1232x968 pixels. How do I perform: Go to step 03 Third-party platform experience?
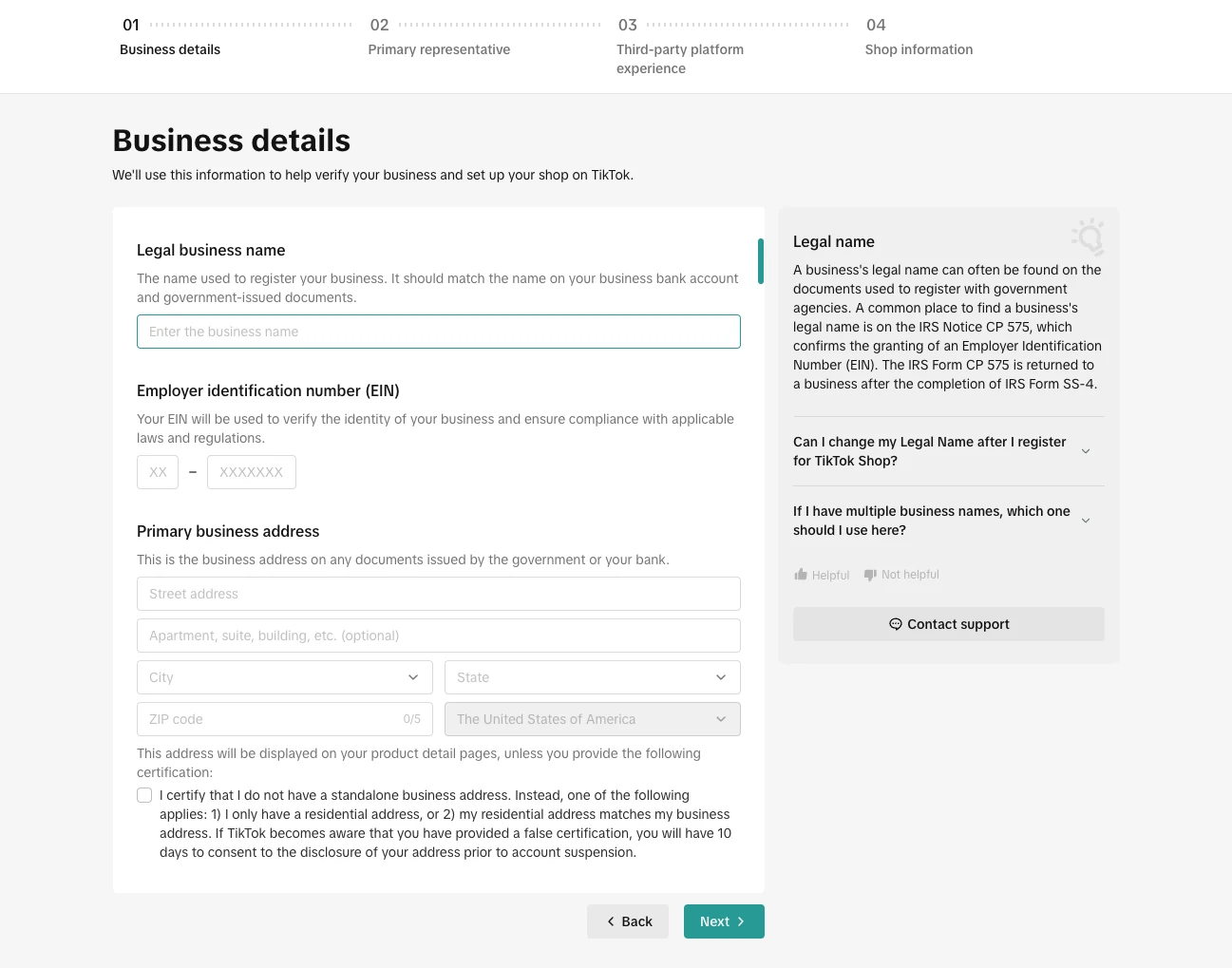click(679, 58)
